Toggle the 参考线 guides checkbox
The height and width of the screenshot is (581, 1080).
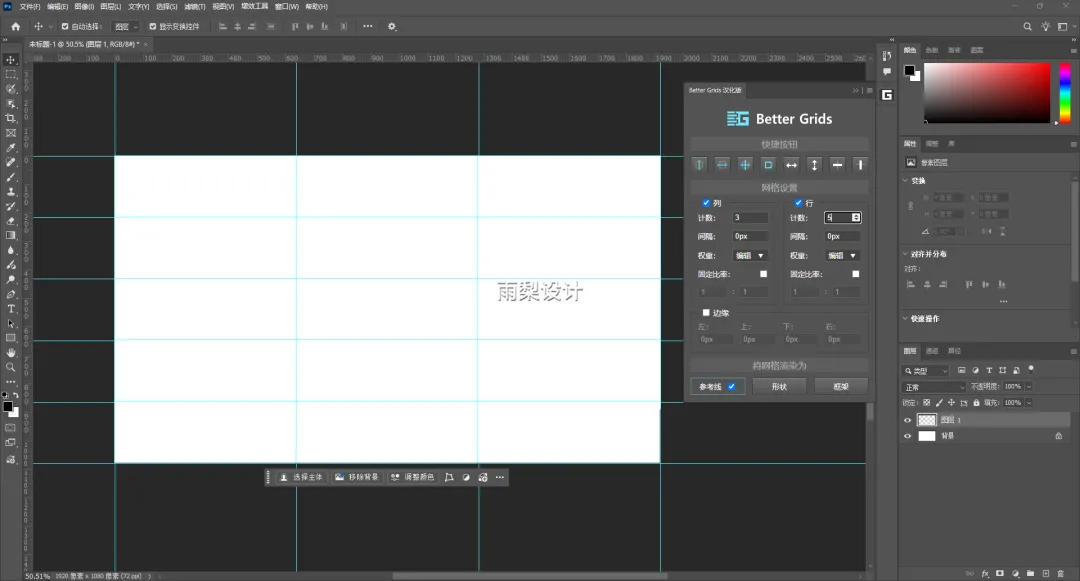731,386
